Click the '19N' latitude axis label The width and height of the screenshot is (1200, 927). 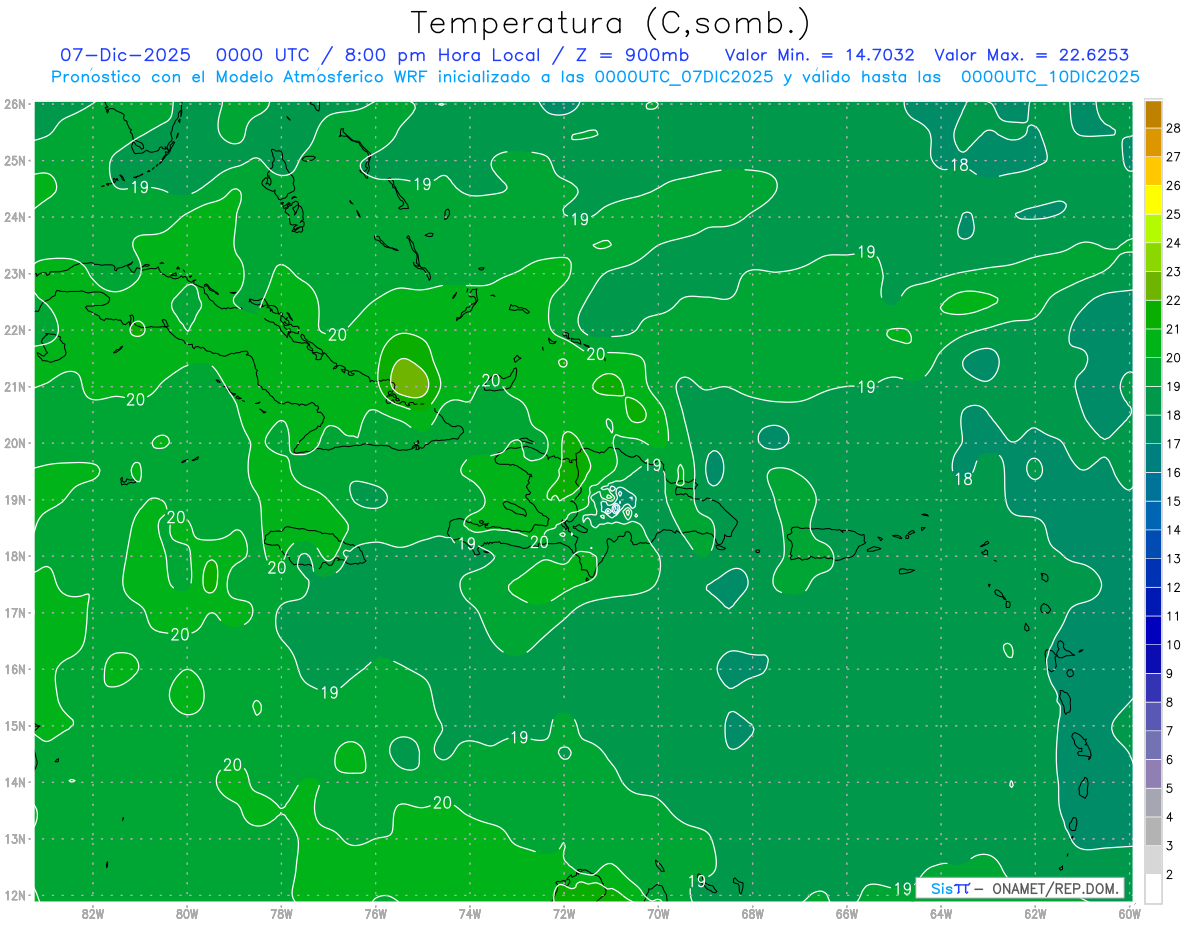coord(15,499)
